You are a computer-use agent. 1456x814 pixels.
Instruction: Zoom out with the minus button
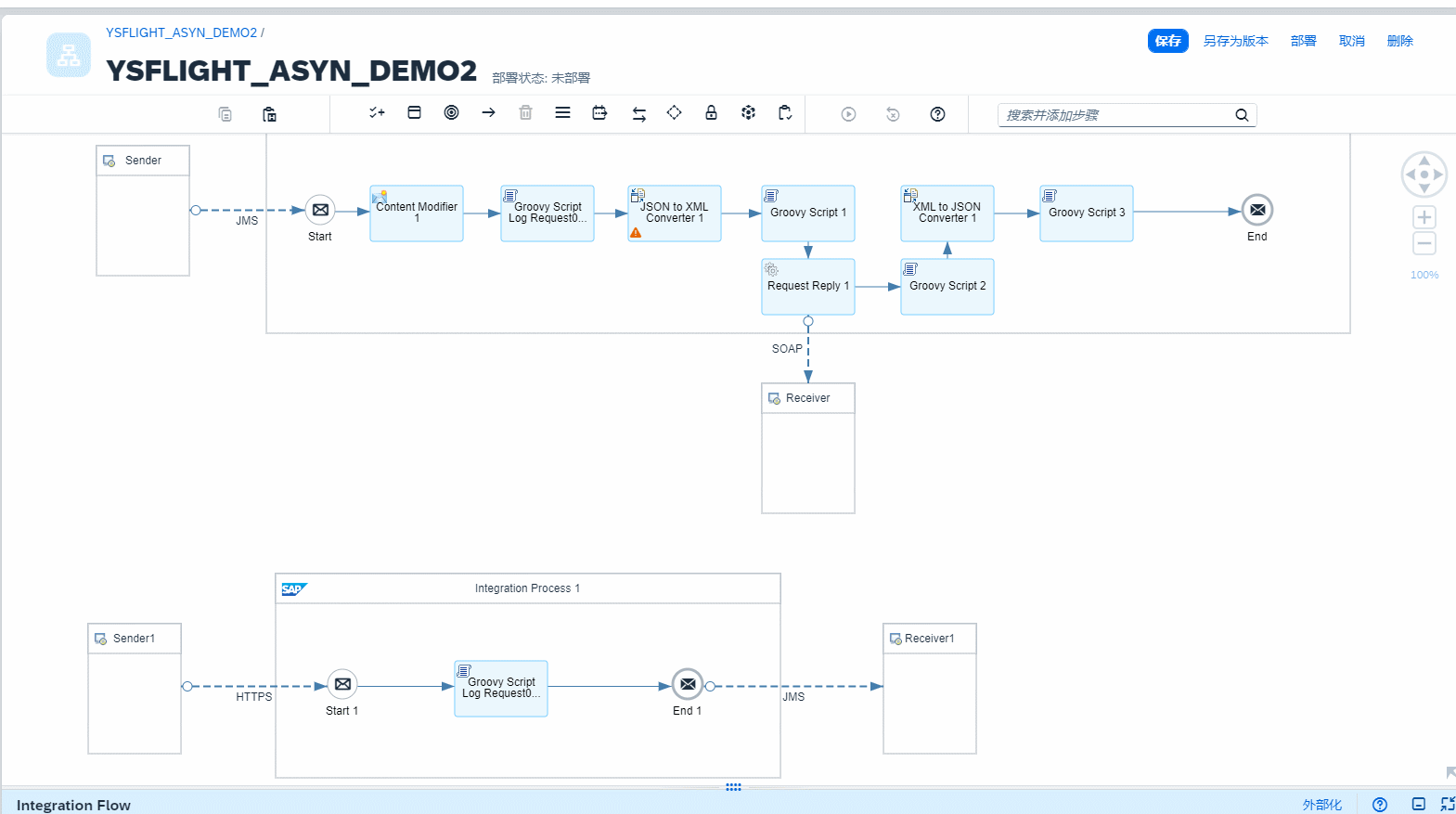[x=1424, y=244]
